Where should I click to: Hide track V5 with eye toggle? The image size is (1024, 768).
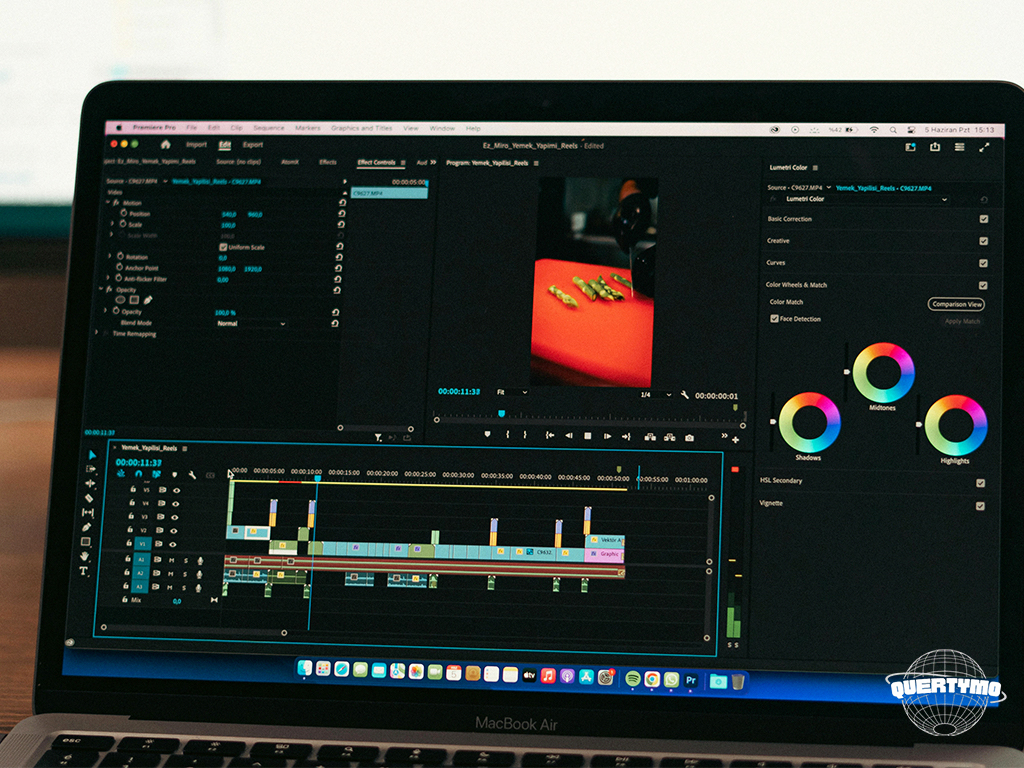click(176, 490)
